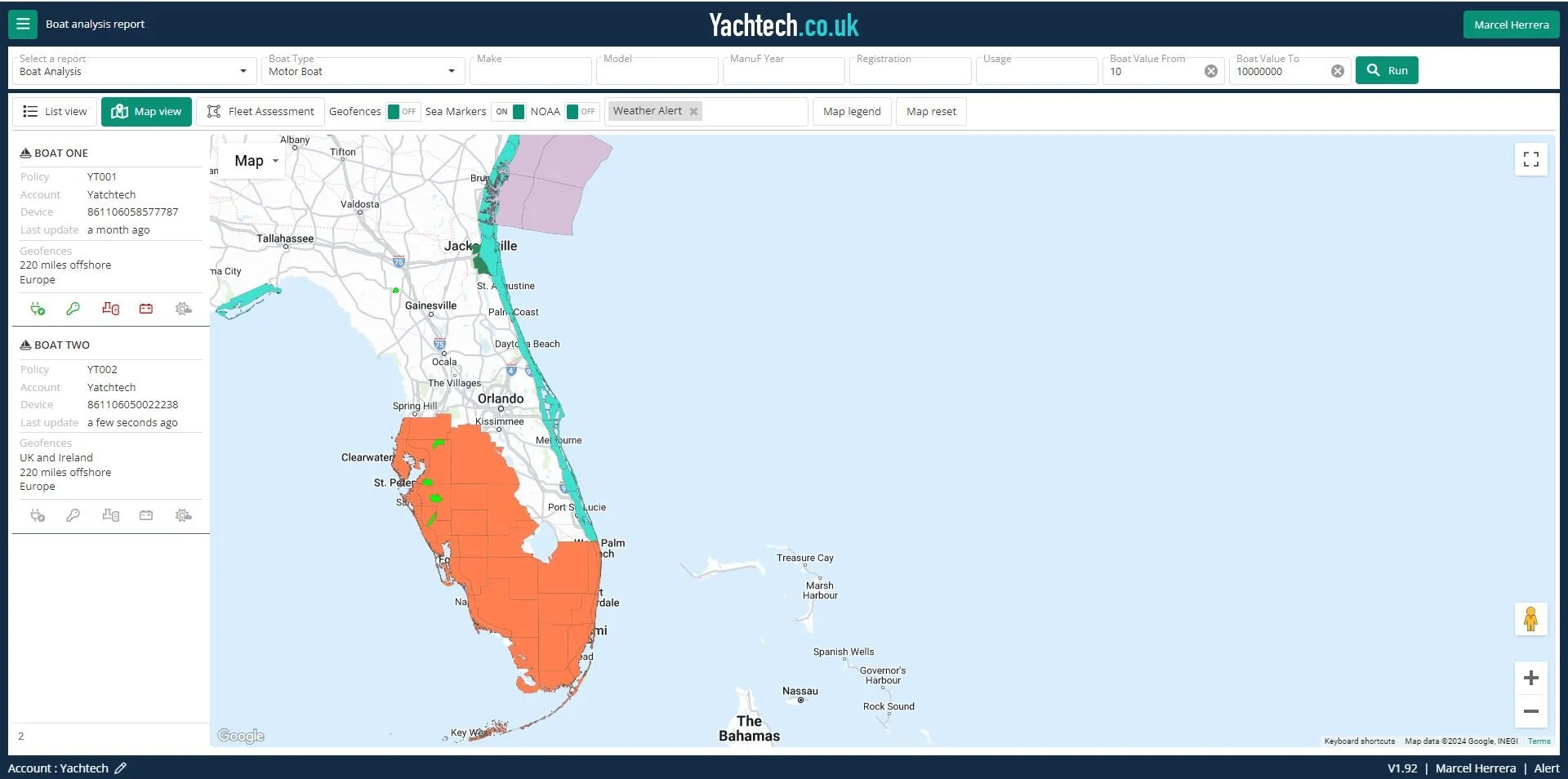The image size is (1568, 779).
Task: Toggle the Geofences switch
Action: click(x=403, y=112)
